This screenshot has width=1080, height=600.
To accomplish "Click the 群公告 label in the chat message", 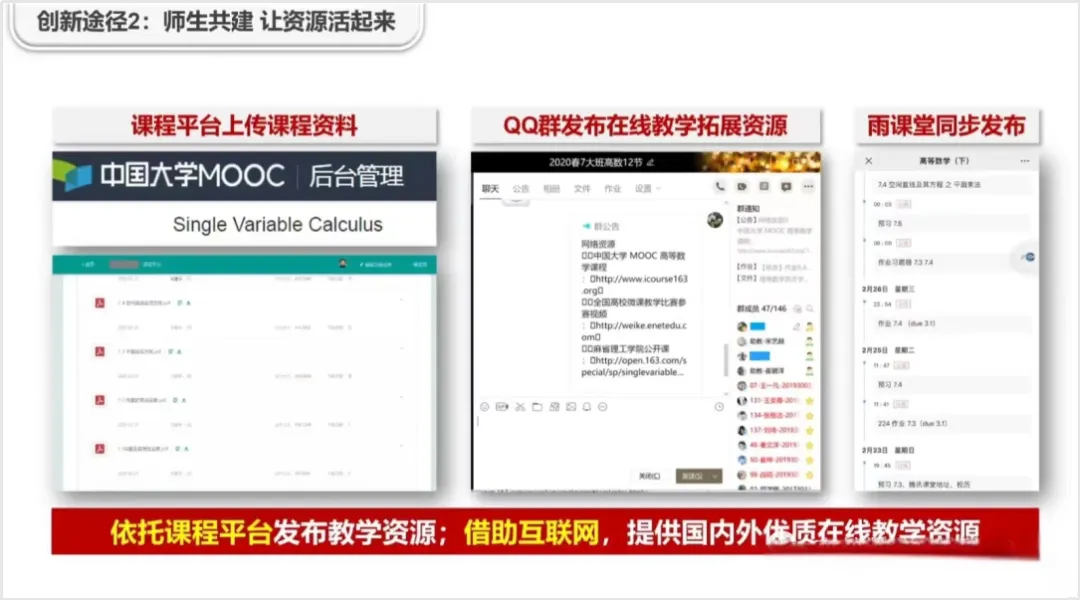I will pos(606,226).
